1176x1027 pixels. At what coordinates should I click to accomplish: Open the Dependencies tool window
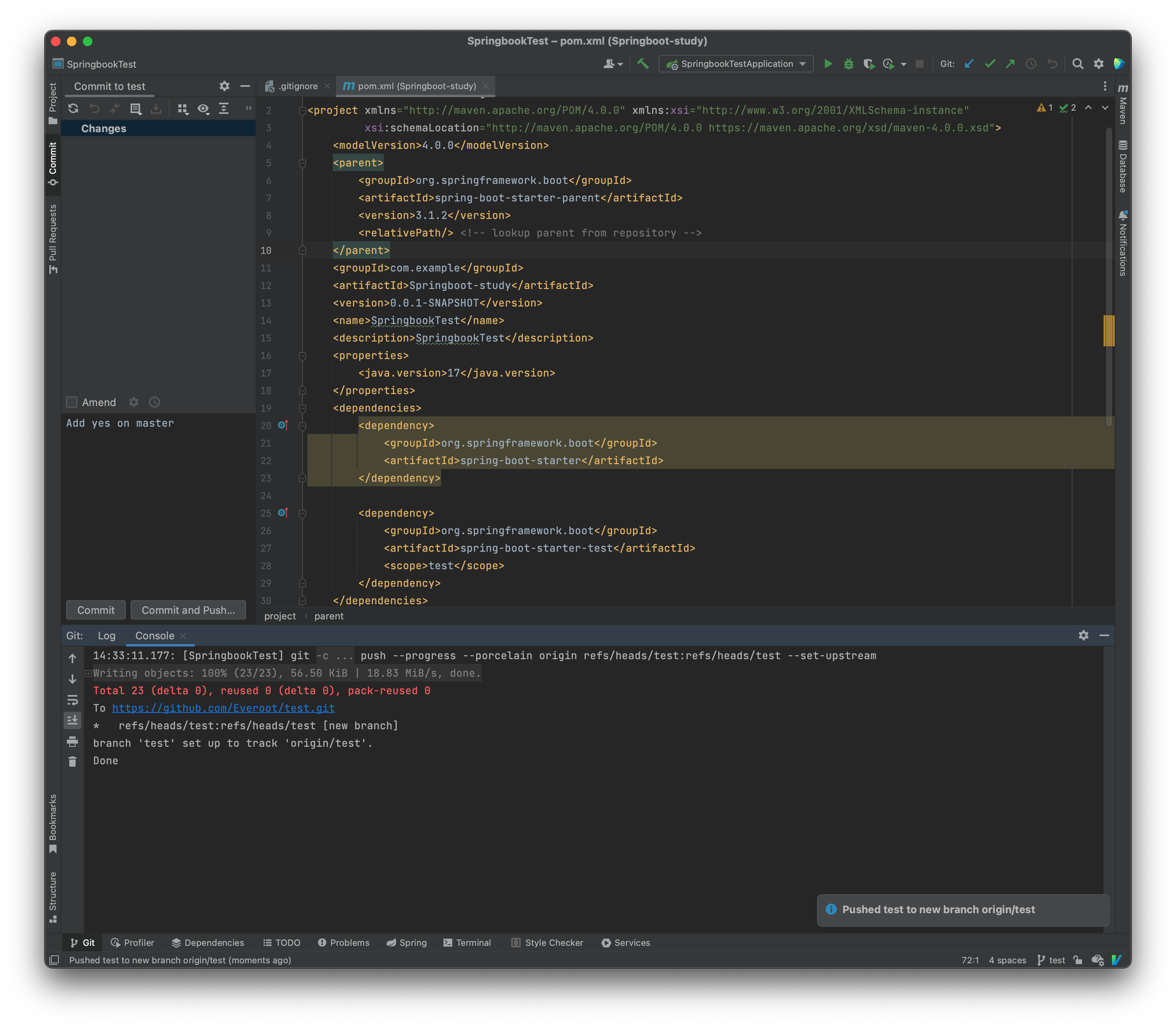(208, 943)
